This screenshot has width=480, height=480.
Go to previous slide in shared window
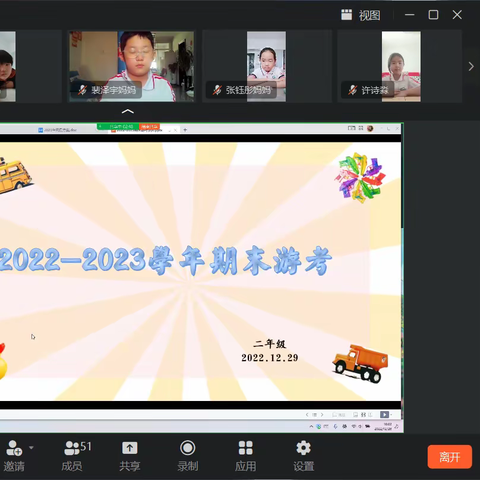pyautogui.click(x=307, y=415)
